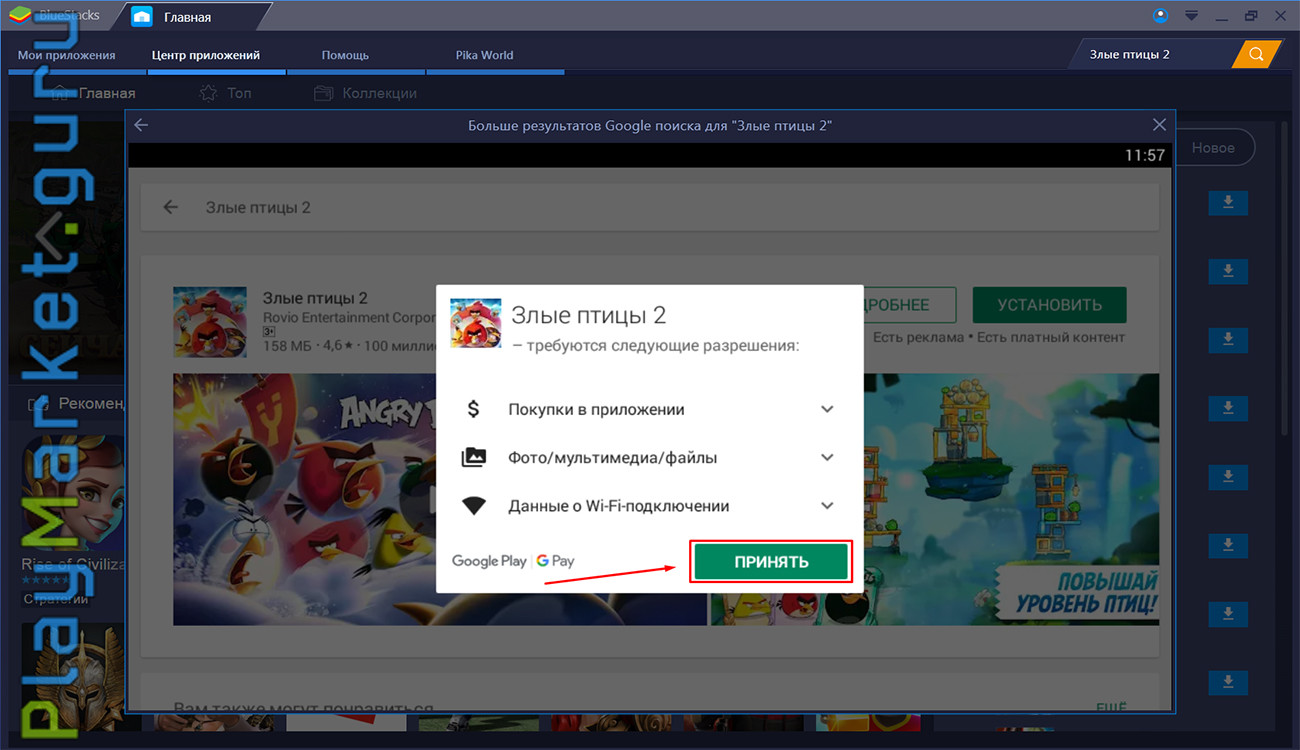The width and height of the screenshot is (1300, 750).
Task: Switch to the Топ section
Action: click(x=239, y=93)
